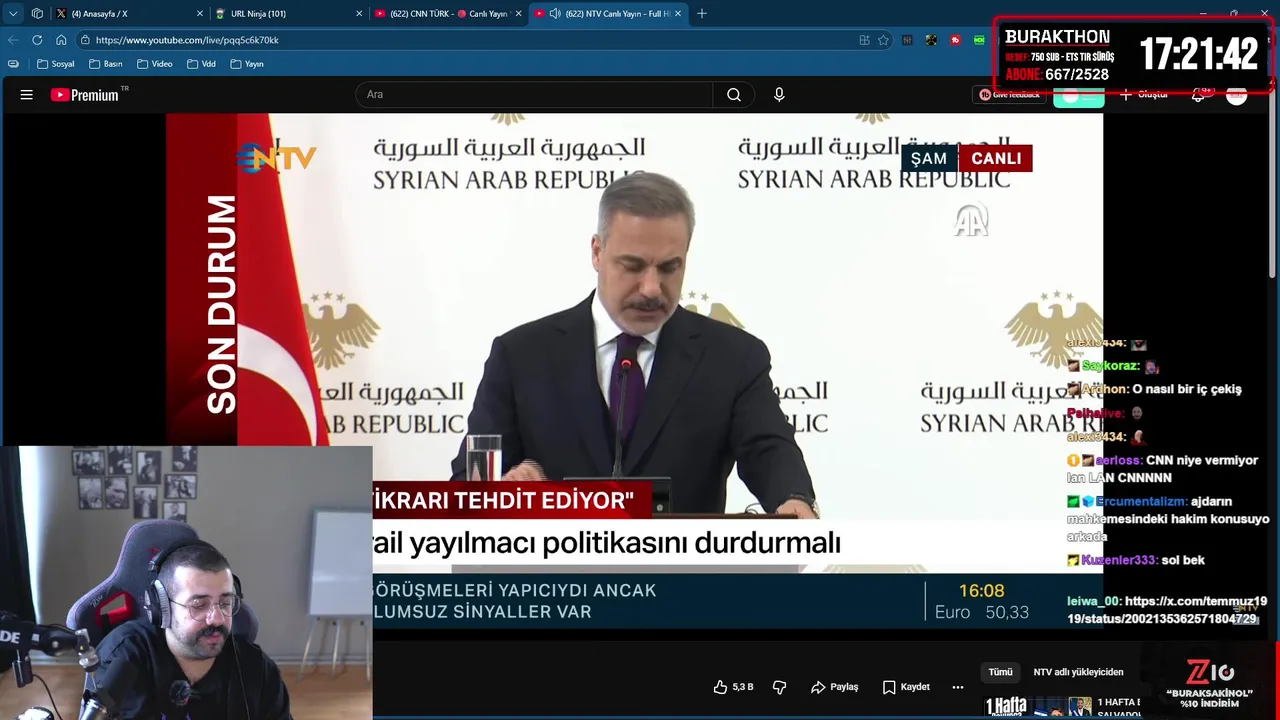Click the YouTube Ara search field

(x=534, y=95)
